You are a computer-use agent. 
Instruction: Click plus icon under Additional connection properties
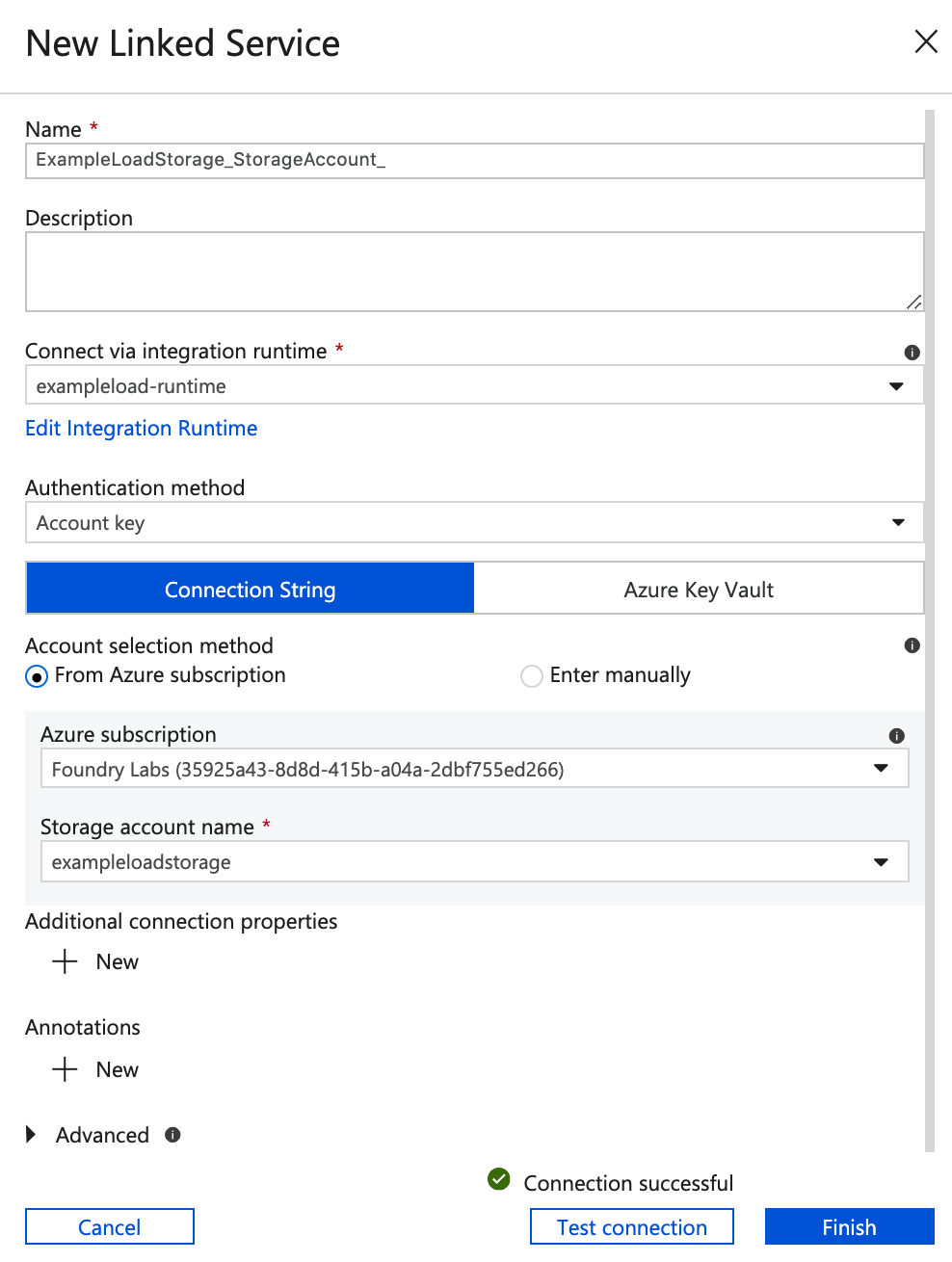[x=65, y=961]
